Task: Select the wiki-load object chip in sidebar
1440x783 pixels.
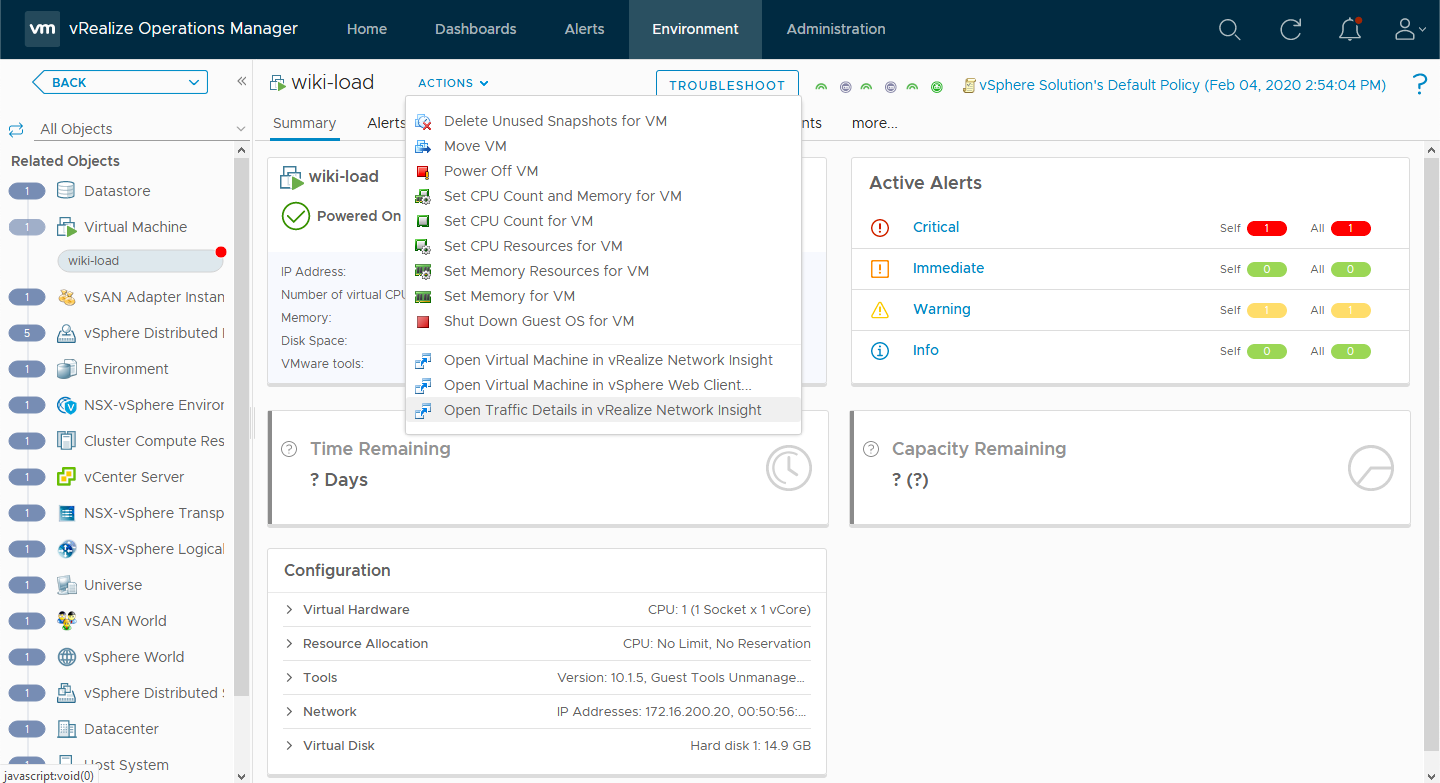Action: tap(140, 261)
